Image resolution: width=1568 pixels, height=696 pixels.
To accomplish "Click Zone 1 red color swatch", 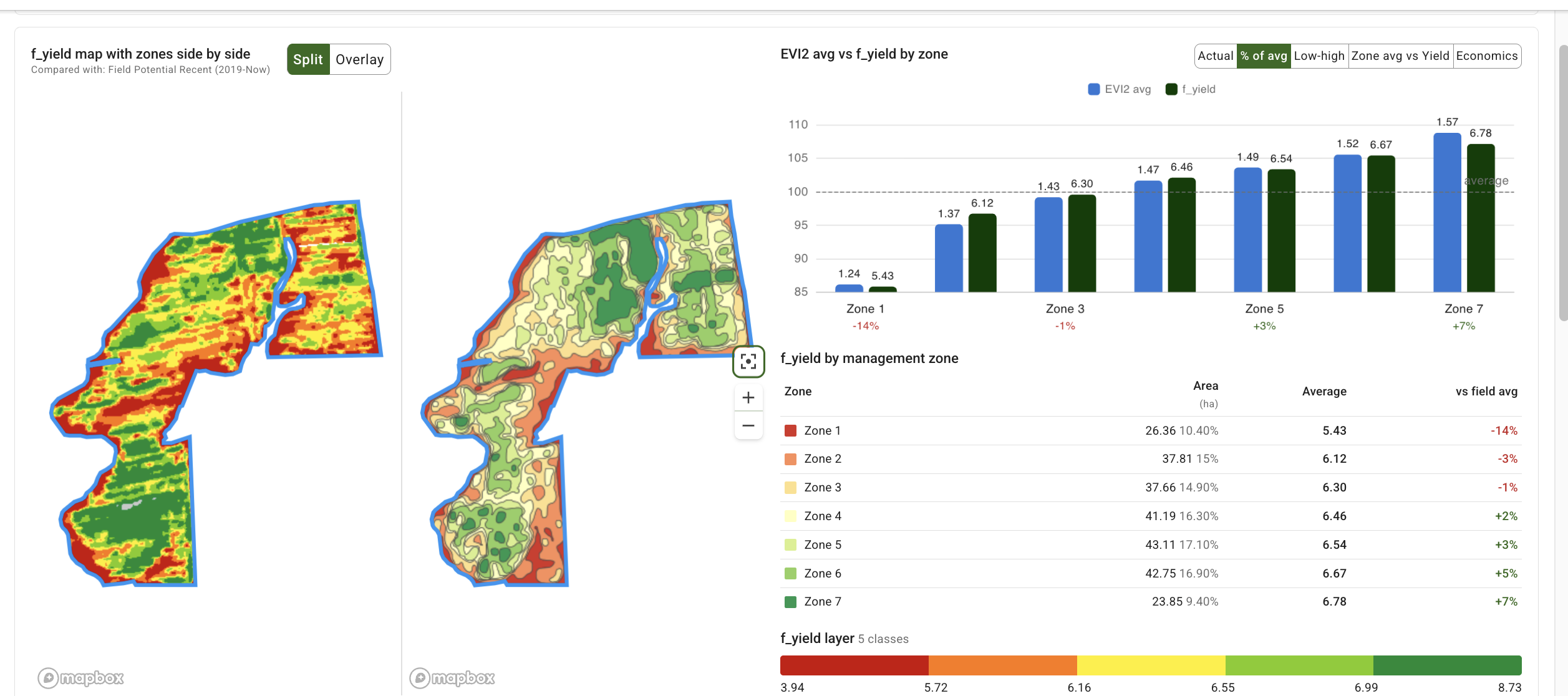I will click(790, 431).
